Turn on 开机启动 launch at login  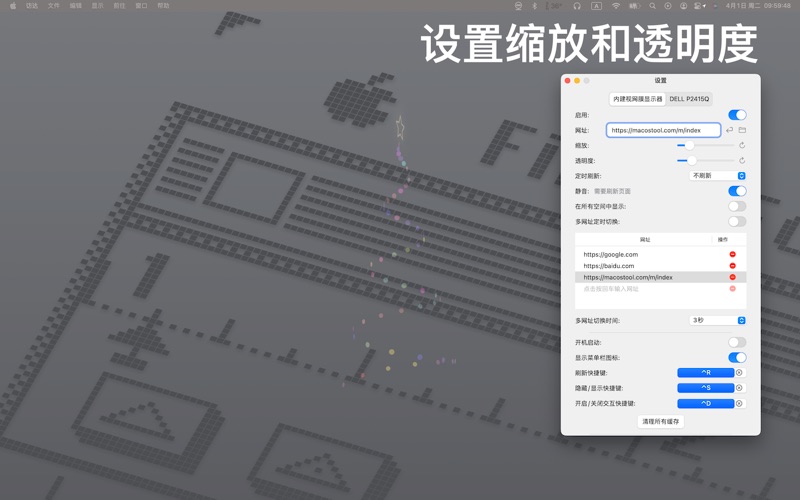click(x=737, y=342)
